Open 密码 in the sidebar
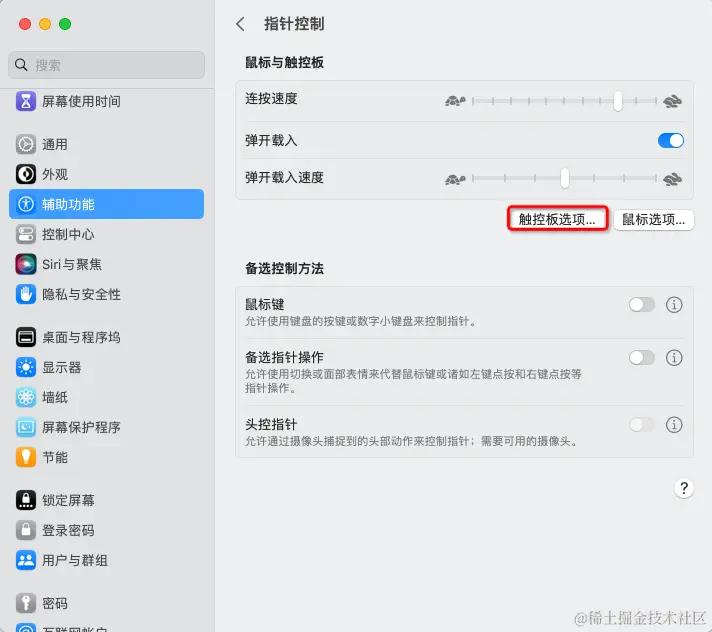Viewport: 712px width, 632px height. pos(106,603)
